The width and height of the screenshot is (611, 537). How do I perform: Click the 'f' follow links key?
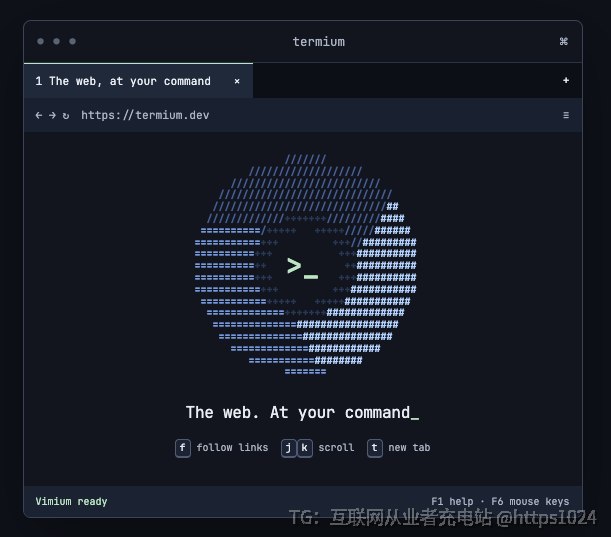coord(183,448)
